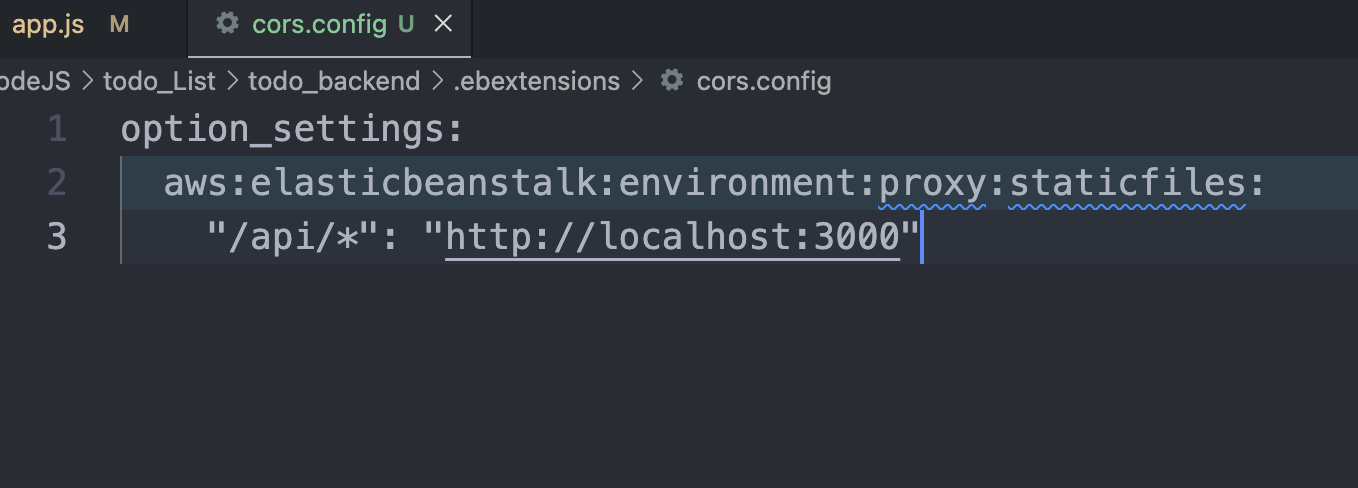
Task: Expand the chevron after todo_List breadcrumb
Action: [x=232, y=81]
